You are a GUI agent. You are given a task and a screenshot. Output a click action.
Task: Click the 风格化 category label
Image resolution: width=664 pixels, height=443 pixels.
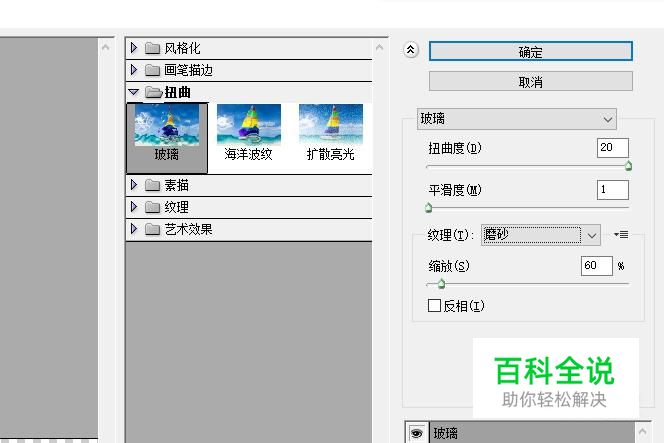click(x=182, y=48)
